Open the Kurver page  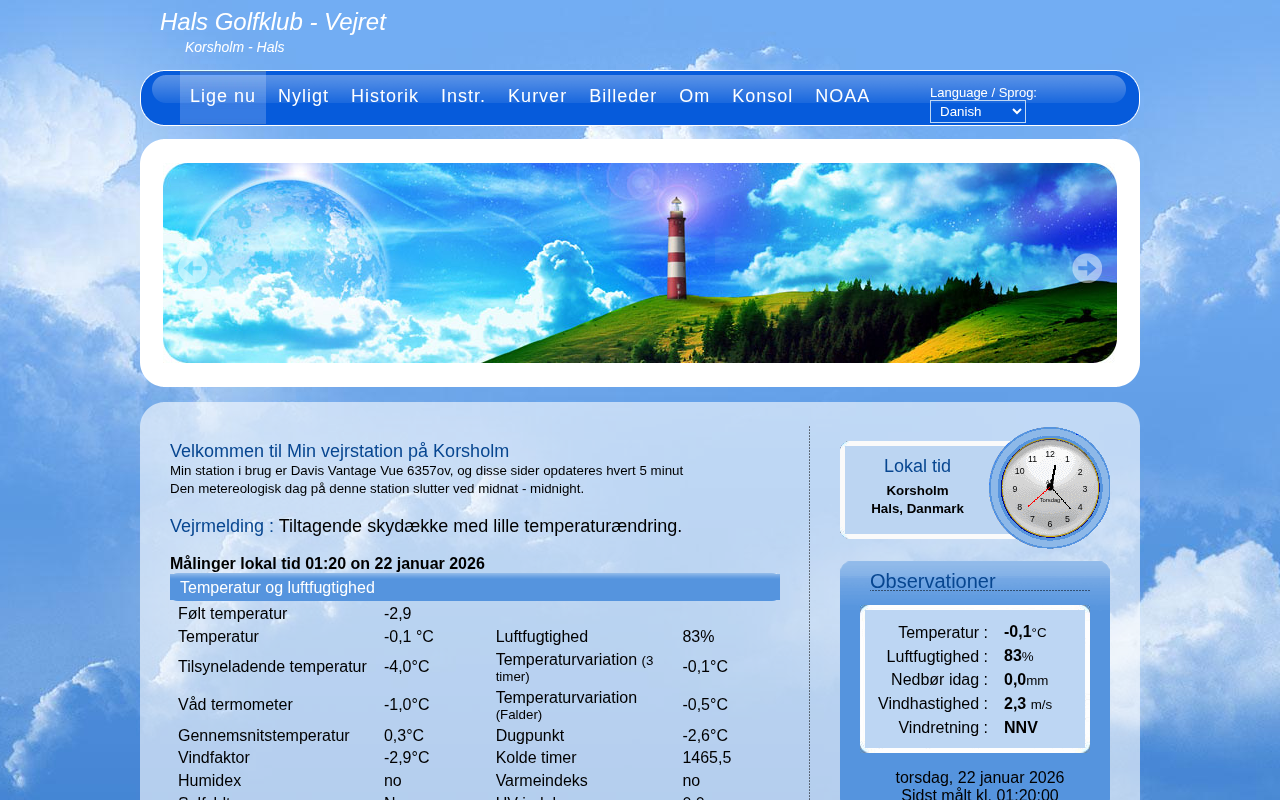537,97
